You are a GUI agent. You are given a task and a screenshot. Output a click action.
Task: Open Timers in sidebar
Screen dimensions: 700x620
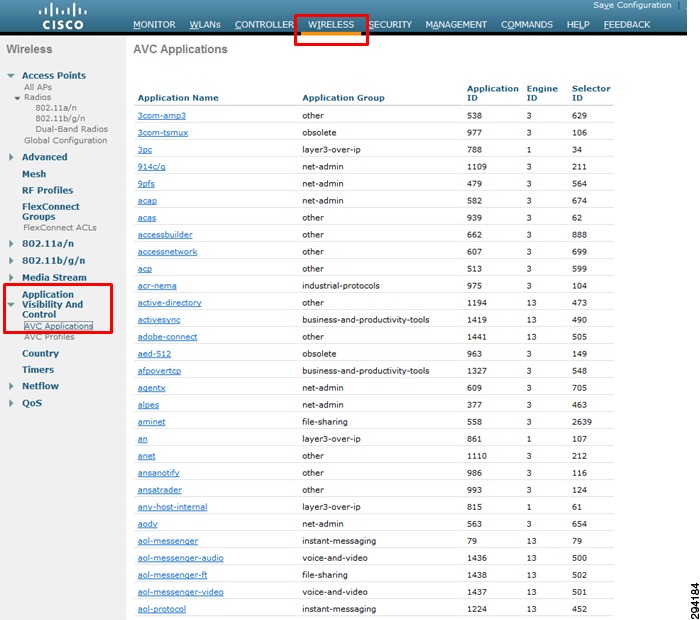click(x=38, y=370)
